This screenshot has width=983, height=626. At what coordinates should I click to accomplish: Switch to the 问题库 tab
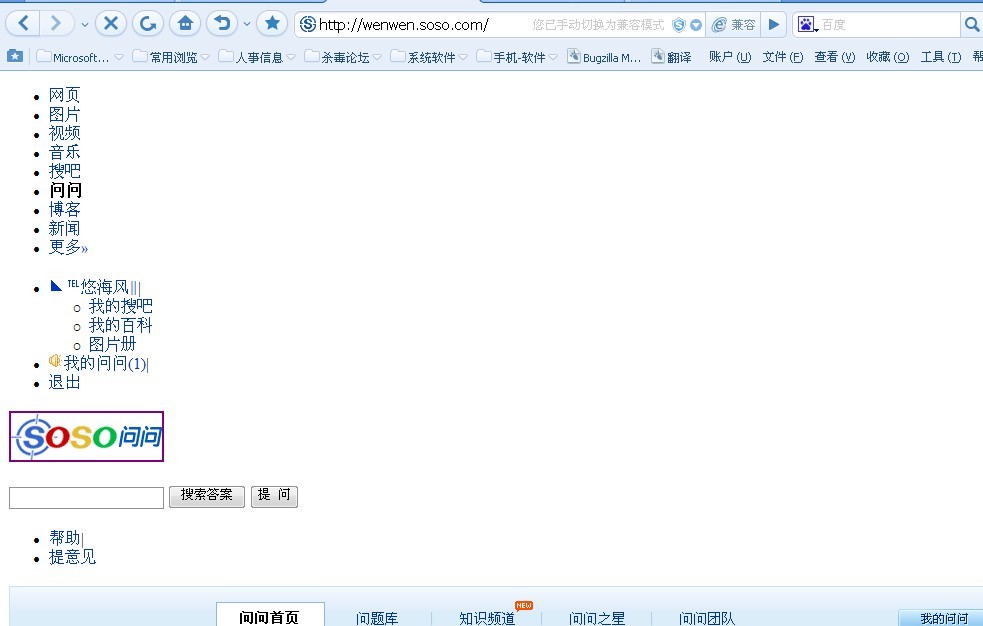[377, 618]
